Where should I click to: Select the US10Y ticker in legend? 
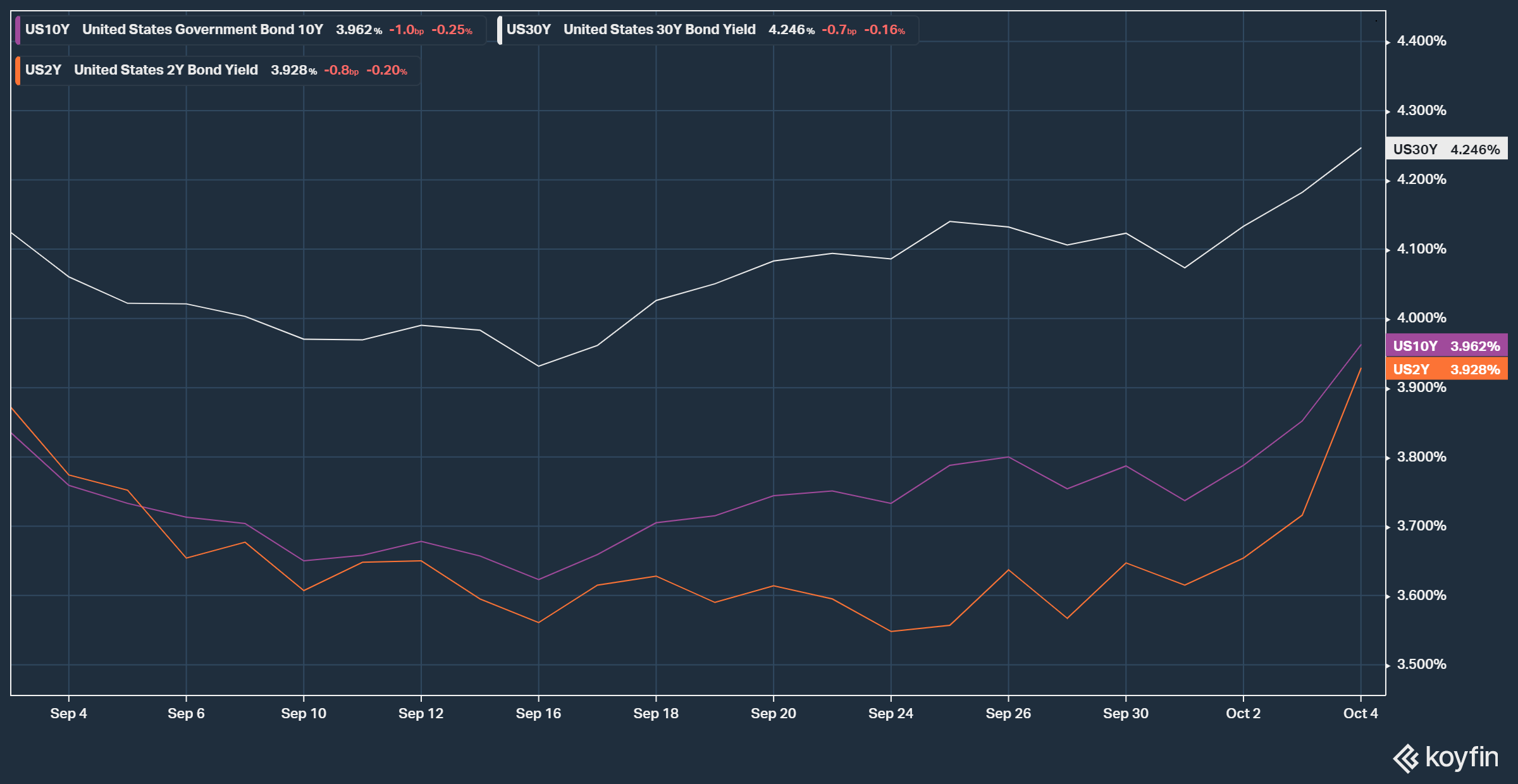[x=47, y=30]
